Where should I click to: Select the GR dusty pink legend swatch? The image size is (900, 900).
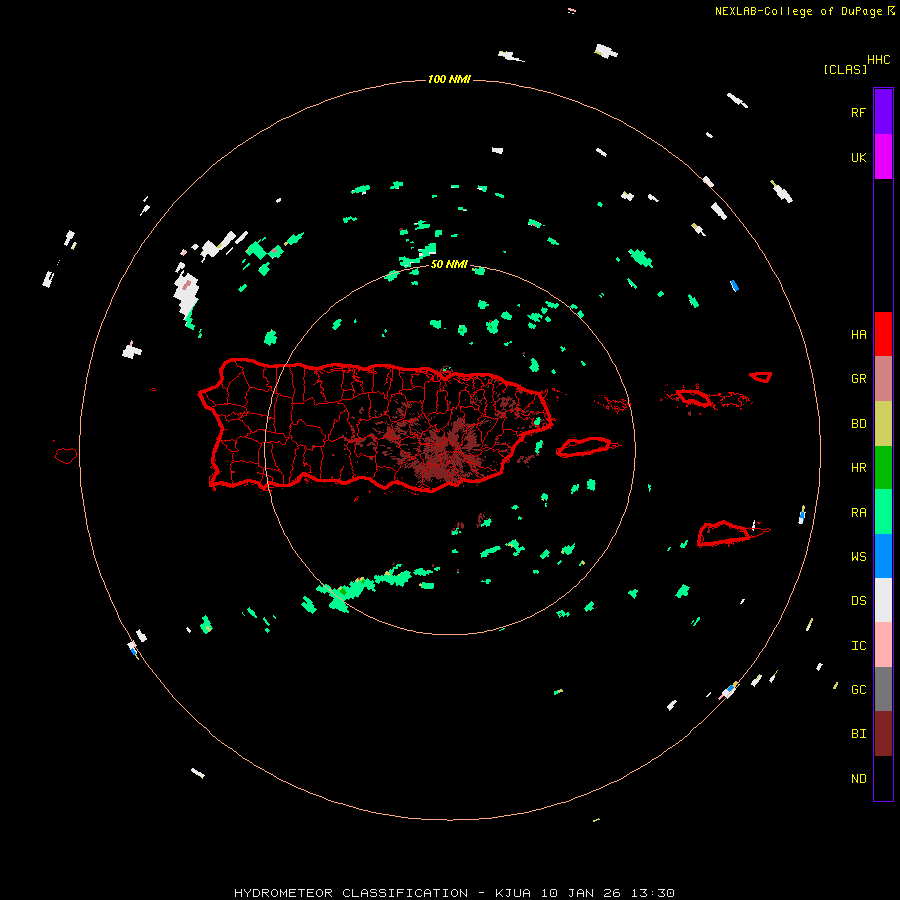tap(883, 378)
